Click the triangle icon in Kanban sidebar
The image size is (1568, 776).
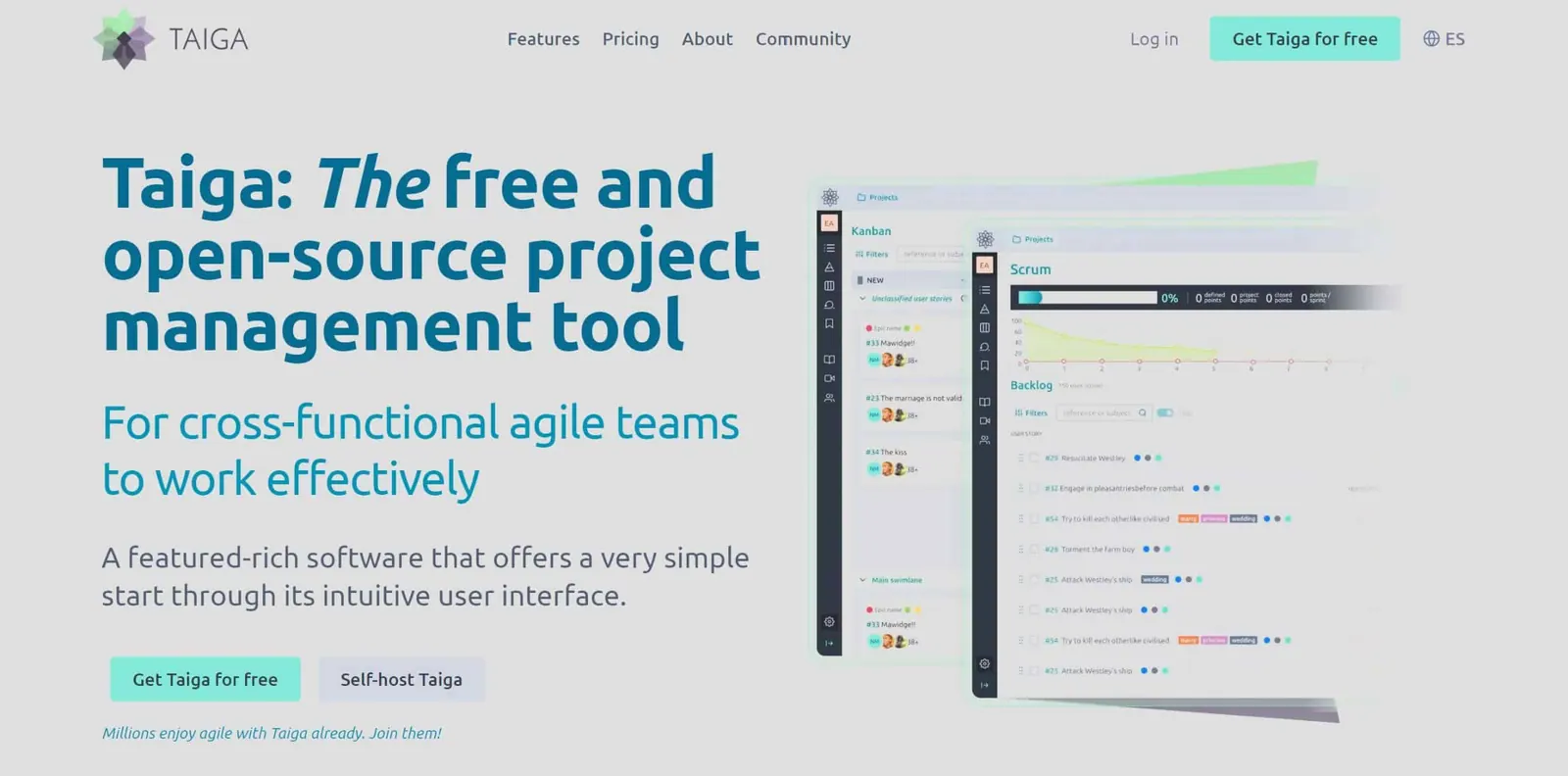[829, 267]
